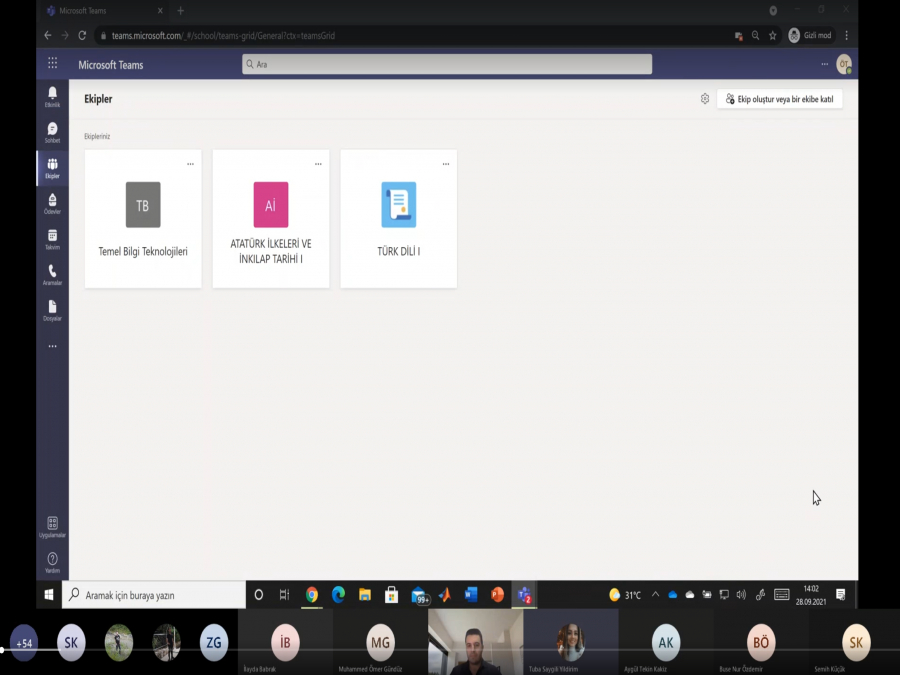The image size is (900, 675).
Task: Open PowerPoint from the taskbar
Action: 498,595
